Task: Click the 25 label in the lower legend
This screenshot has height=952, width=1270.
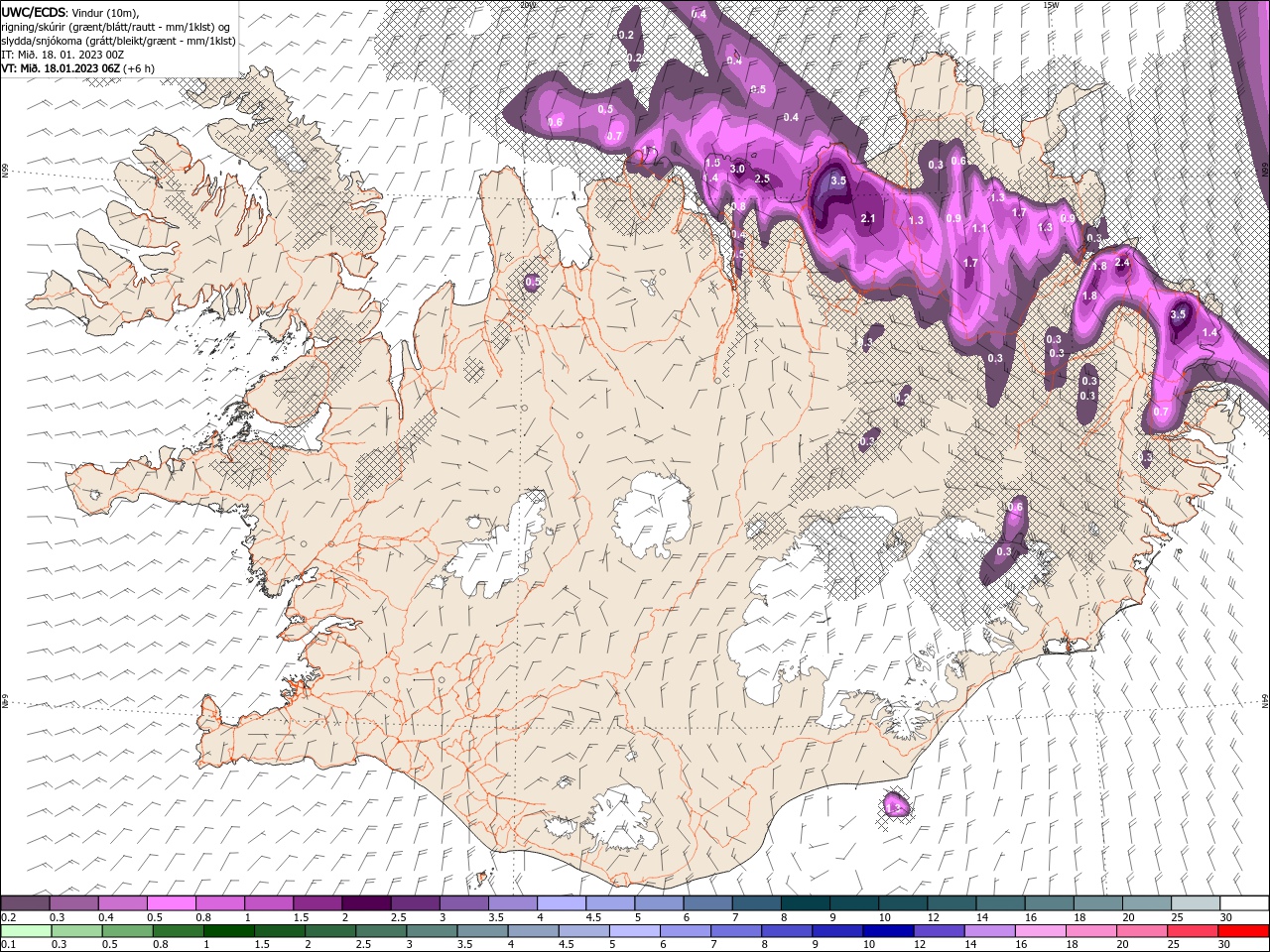Action: (1173, 945)
